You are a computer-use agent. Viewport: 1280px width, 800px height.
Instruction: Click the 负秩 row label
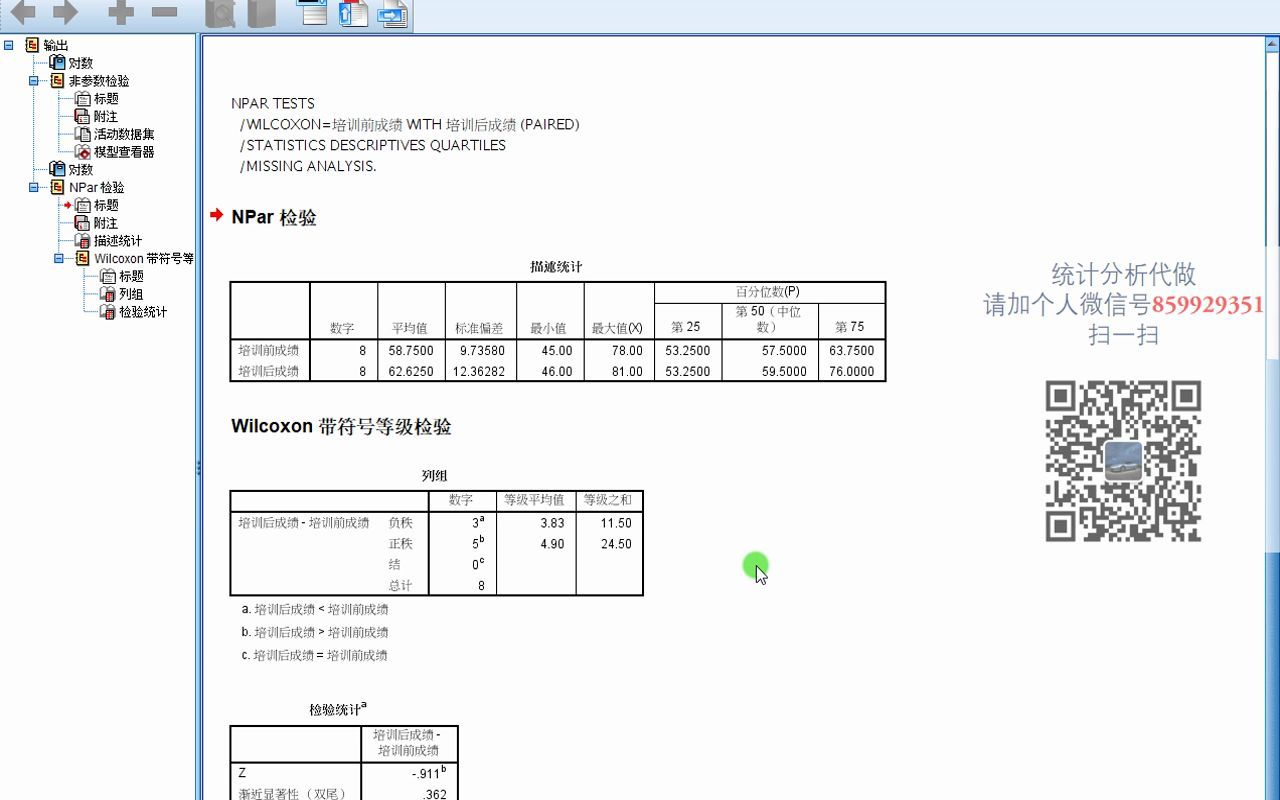click(401, 523)
